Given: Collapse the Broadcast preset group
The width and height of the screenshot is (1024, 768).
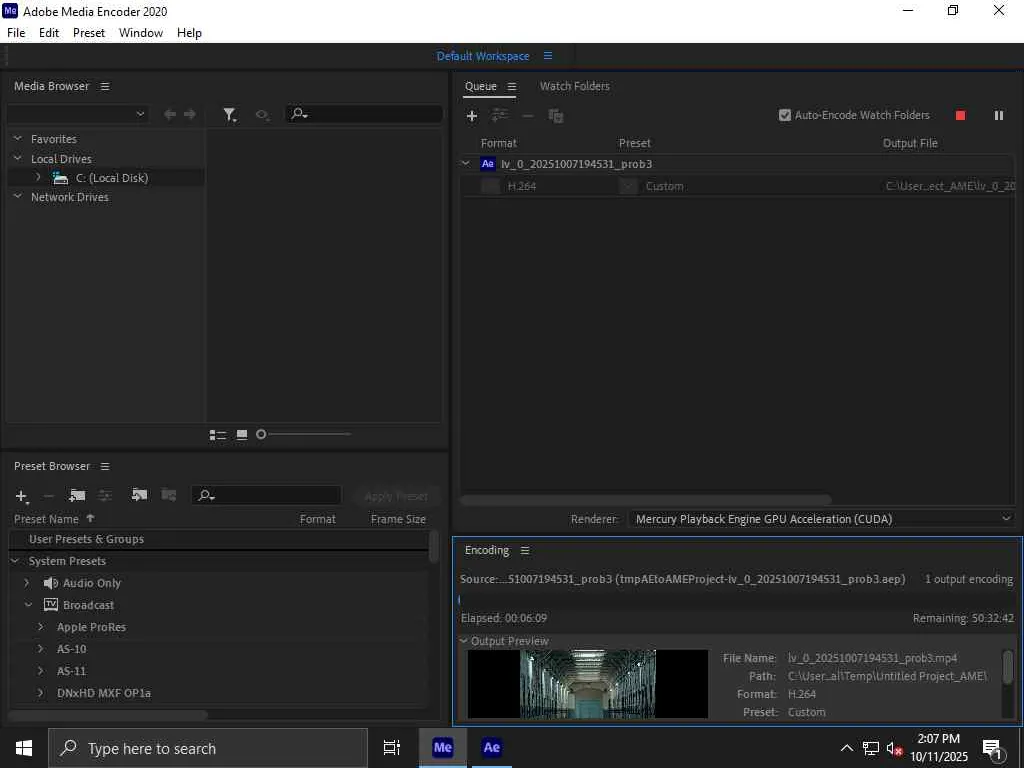Looking at the screenshot, I should point(28,605).
